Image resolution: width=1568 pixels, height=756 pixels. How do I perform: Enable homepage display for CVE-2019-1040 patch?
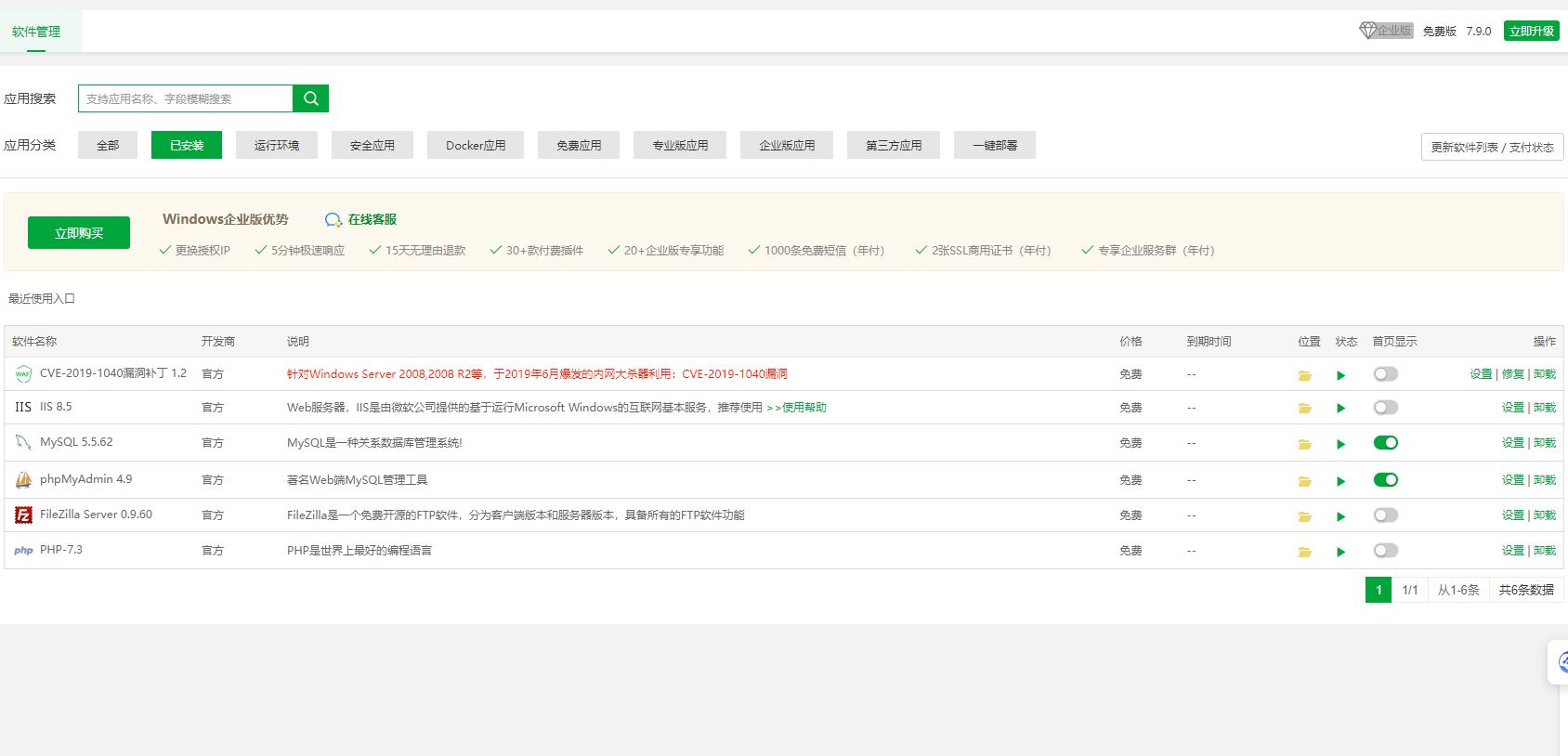1385,374
